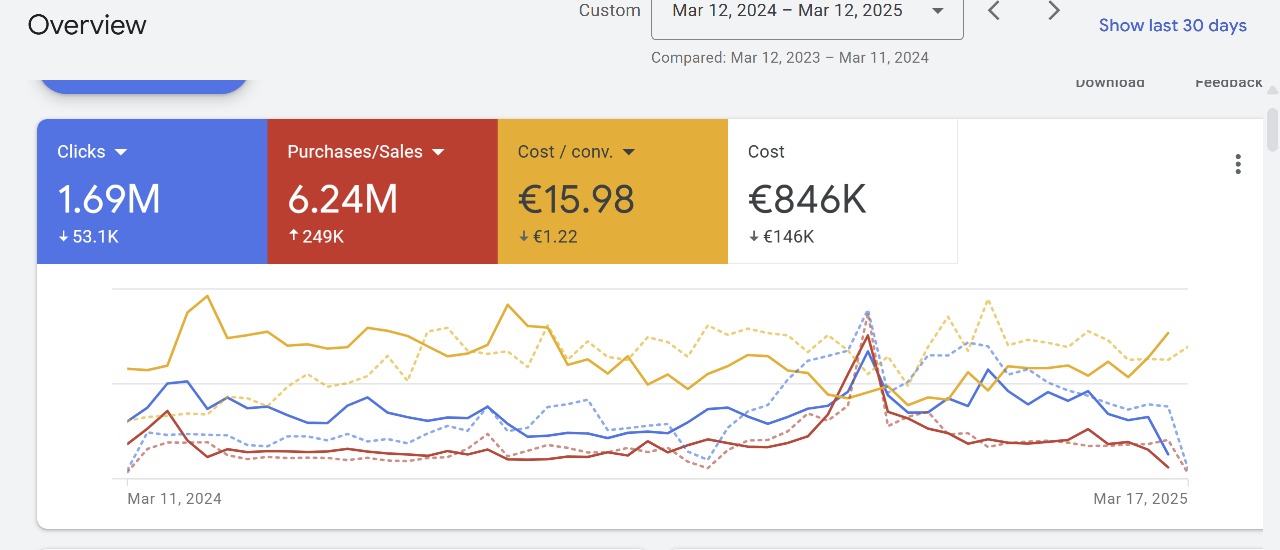
Task: Click the Show last 30 days link
Action: [1172, 25]
